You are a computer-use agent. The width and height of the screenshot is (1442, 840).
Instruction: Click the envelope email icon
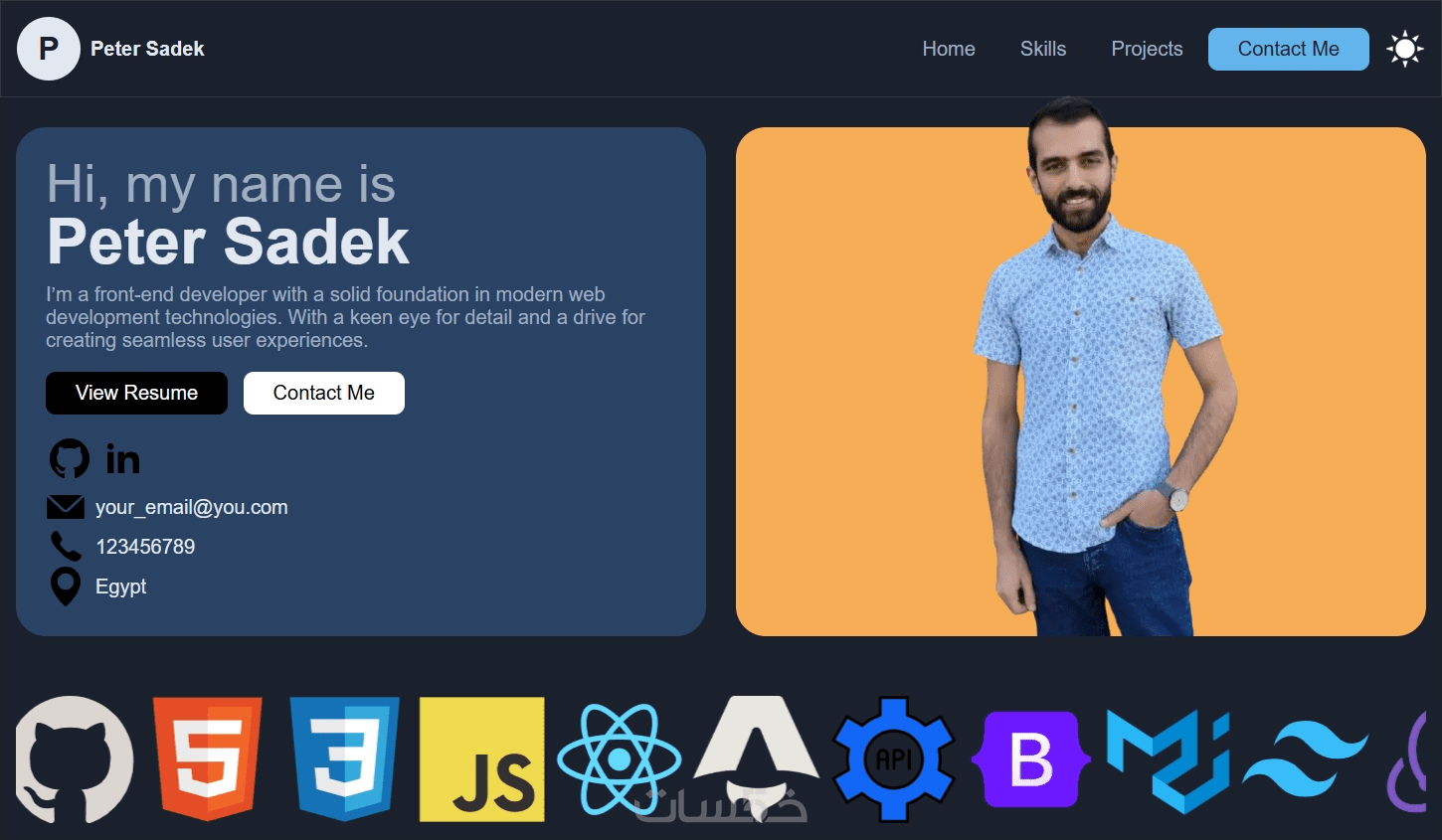[66, 507]
